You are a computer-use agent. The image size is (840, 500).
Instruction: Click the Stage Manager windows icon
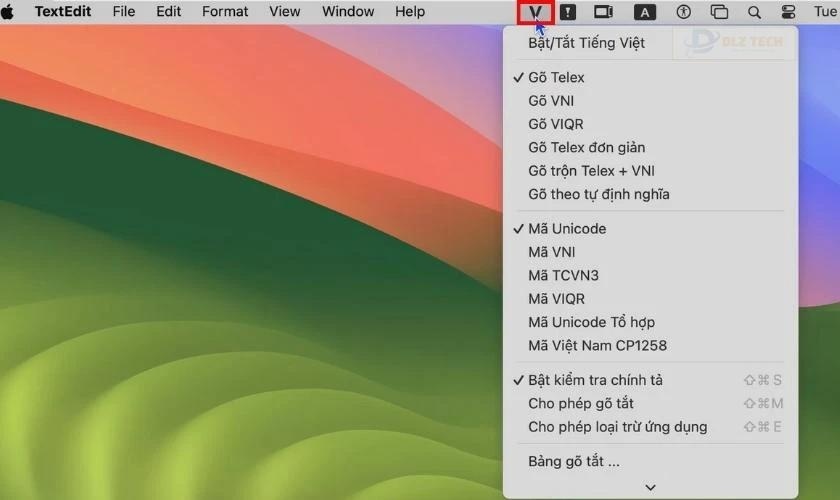pos(719,12)
